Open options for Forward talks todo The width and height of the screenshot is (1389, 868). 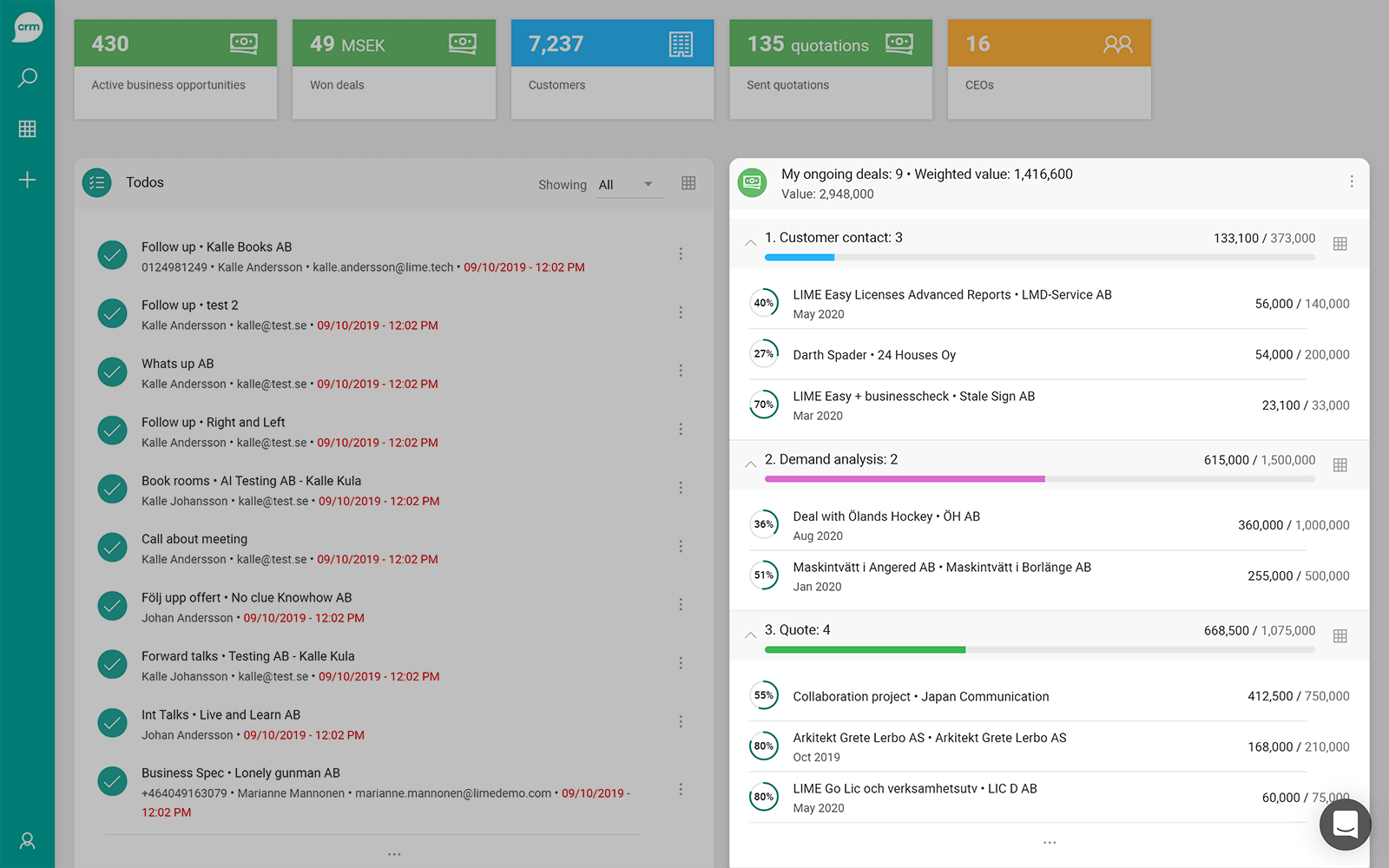click(681, 663)
